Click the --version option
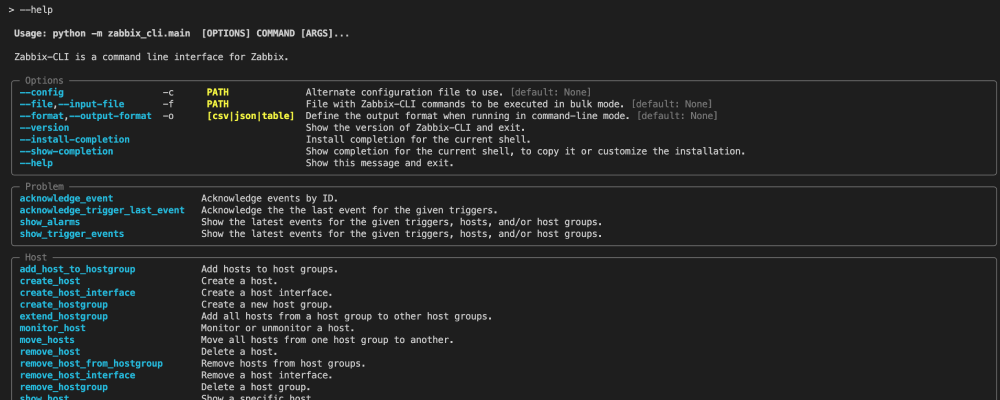The height and width of the screenshot is (400, 1000). click(44, 128)
